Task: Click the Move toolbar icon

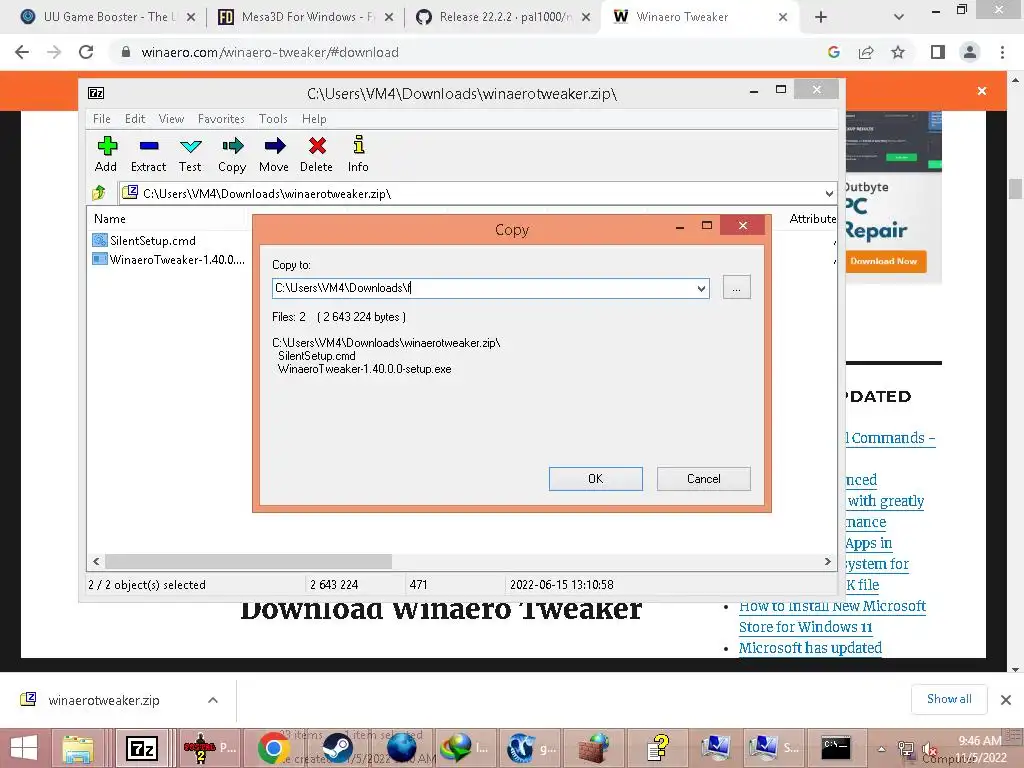Action: 274,154
